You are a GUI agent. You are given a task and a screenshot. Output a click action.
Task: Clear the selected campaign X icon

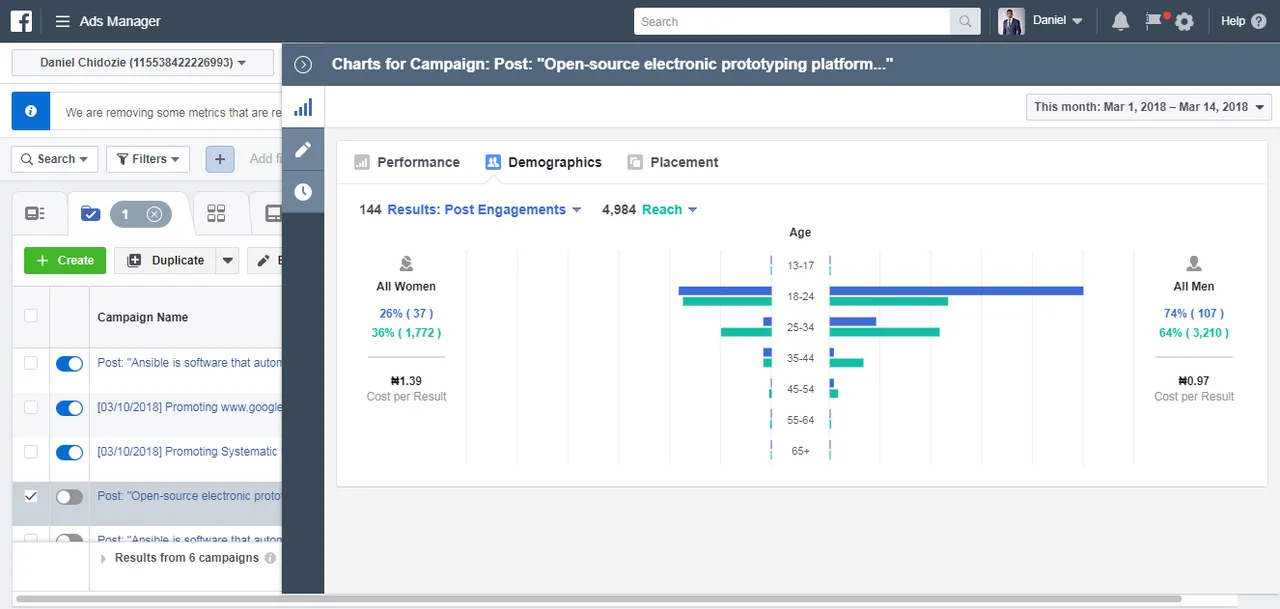pyautogui.click(x=154, y=214)
